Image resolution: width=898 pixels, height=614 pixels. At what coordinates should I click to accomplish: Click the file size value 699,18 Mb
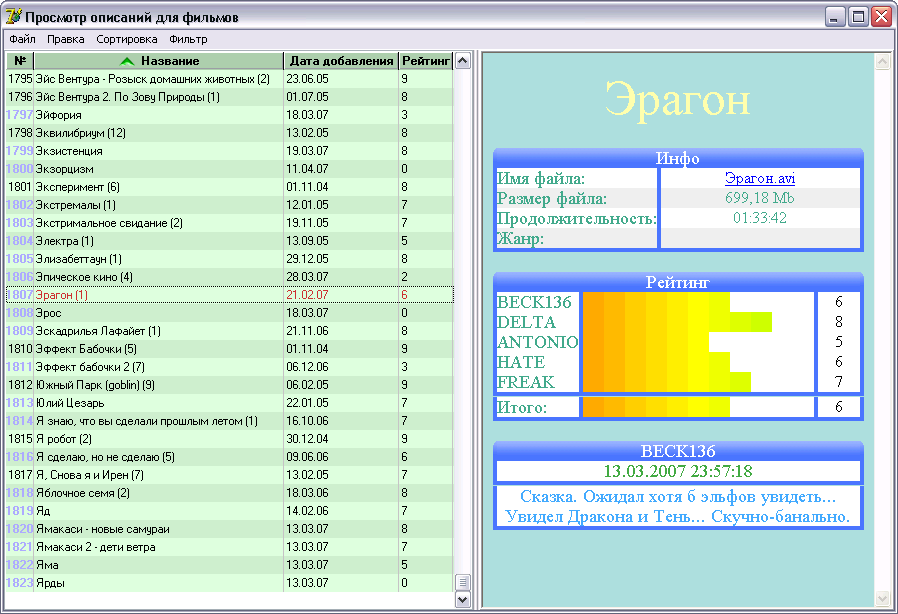[x=759, y=198]
